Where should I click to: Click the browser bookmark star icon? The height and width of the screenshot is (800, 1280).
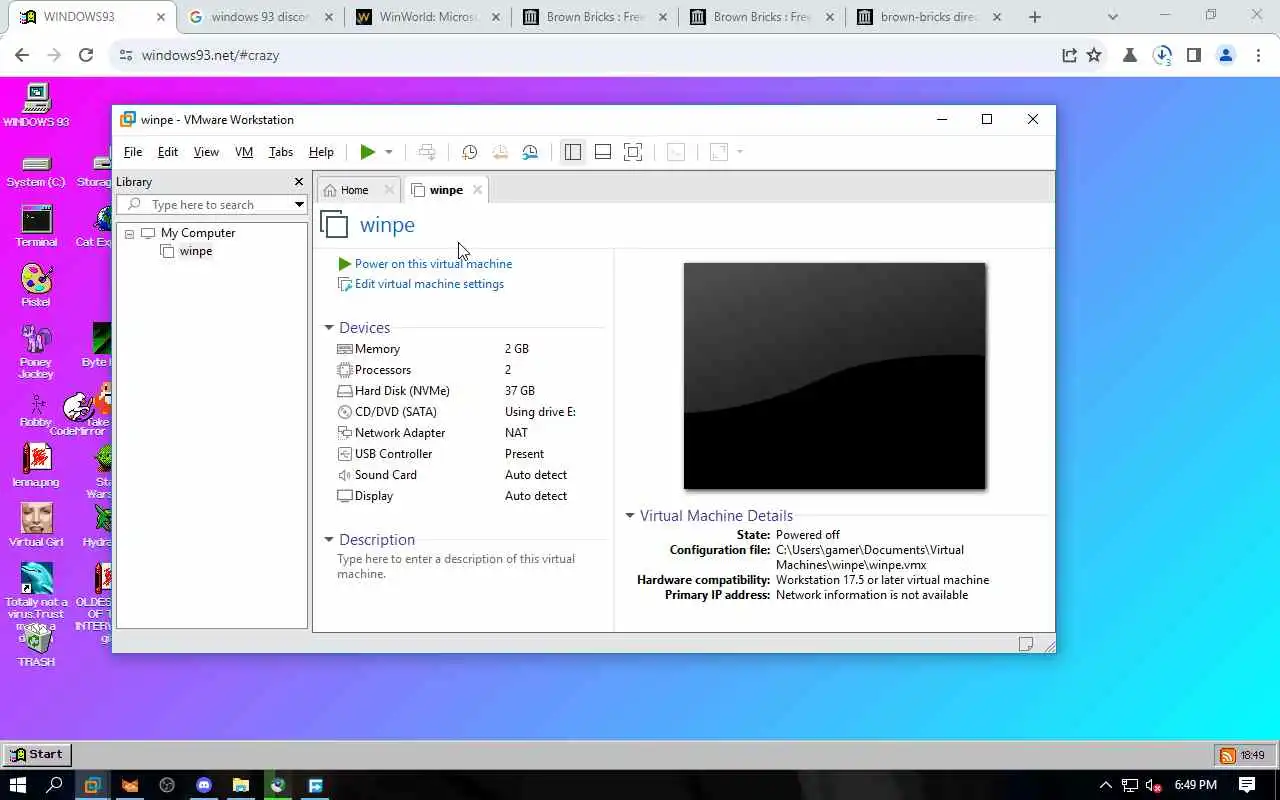[1094, 55]
